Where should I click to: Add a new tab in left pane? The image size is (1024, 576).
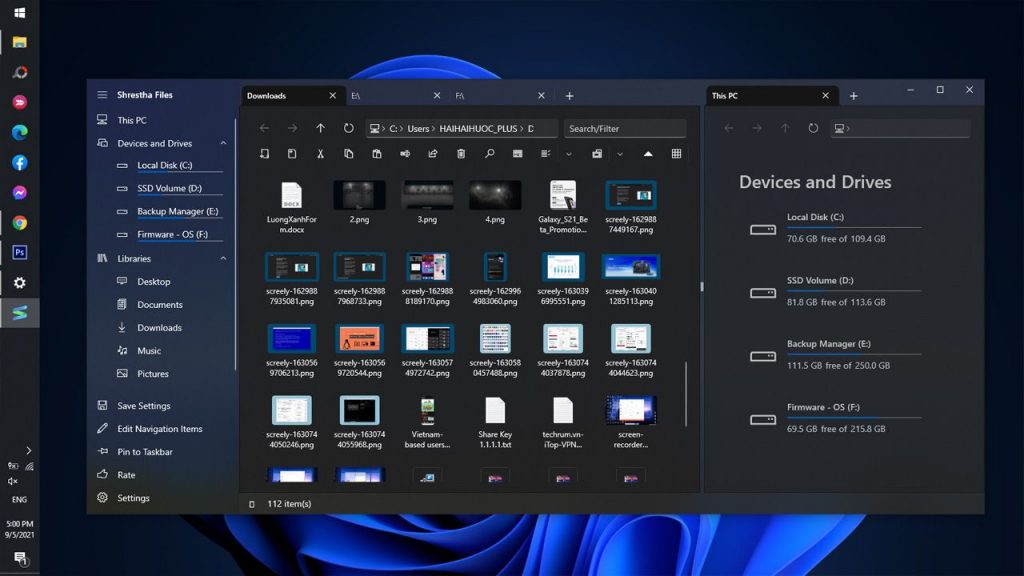(x=569, y=96)
